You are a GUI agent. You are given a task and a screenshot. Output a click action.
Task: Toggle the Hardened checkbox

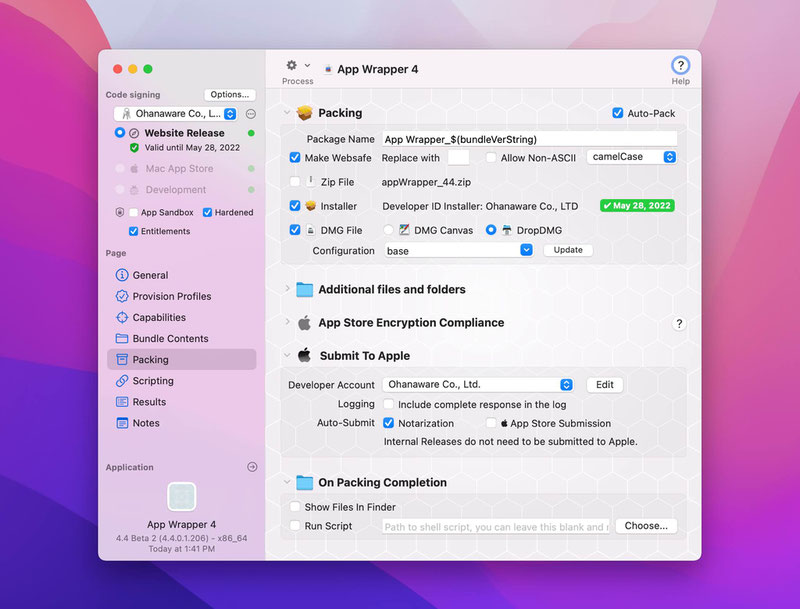pos(207,212)
